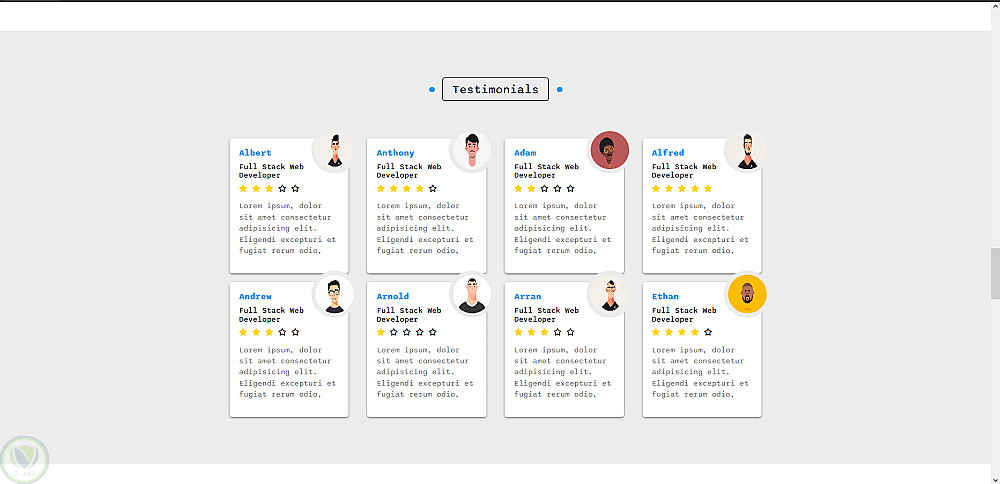Click Andrew's avatar with glasses

coord(333,295)
